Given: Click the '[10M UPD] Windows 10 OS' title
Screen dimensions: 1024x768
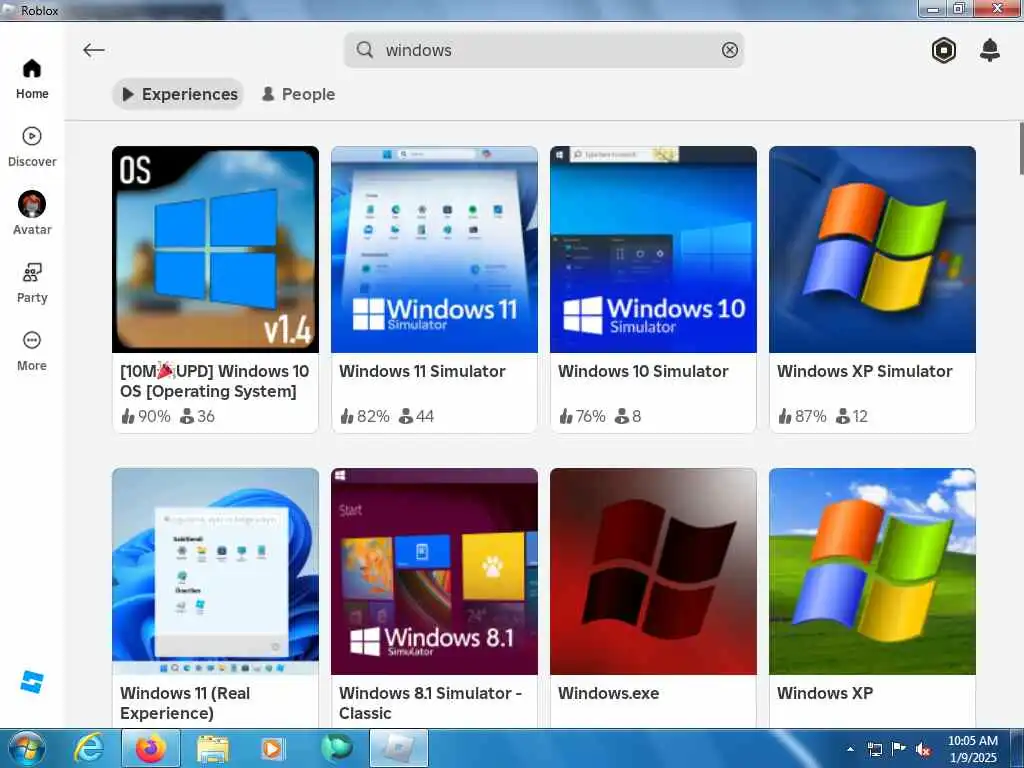Looking at the screenshot, I should pyautogui.click(x=214, y=381).
